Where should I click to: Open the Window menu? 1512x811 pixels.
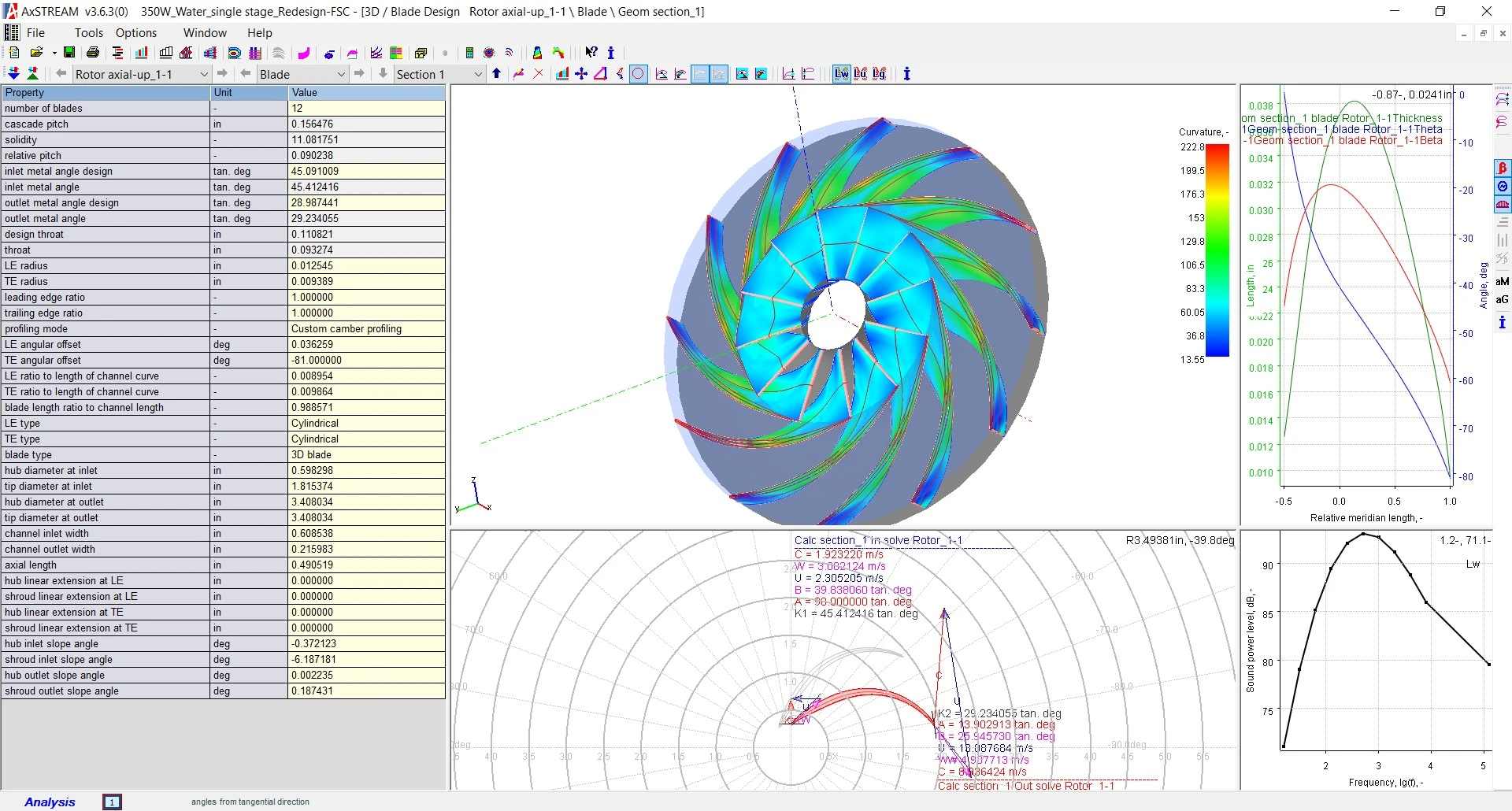coord(205,32)
